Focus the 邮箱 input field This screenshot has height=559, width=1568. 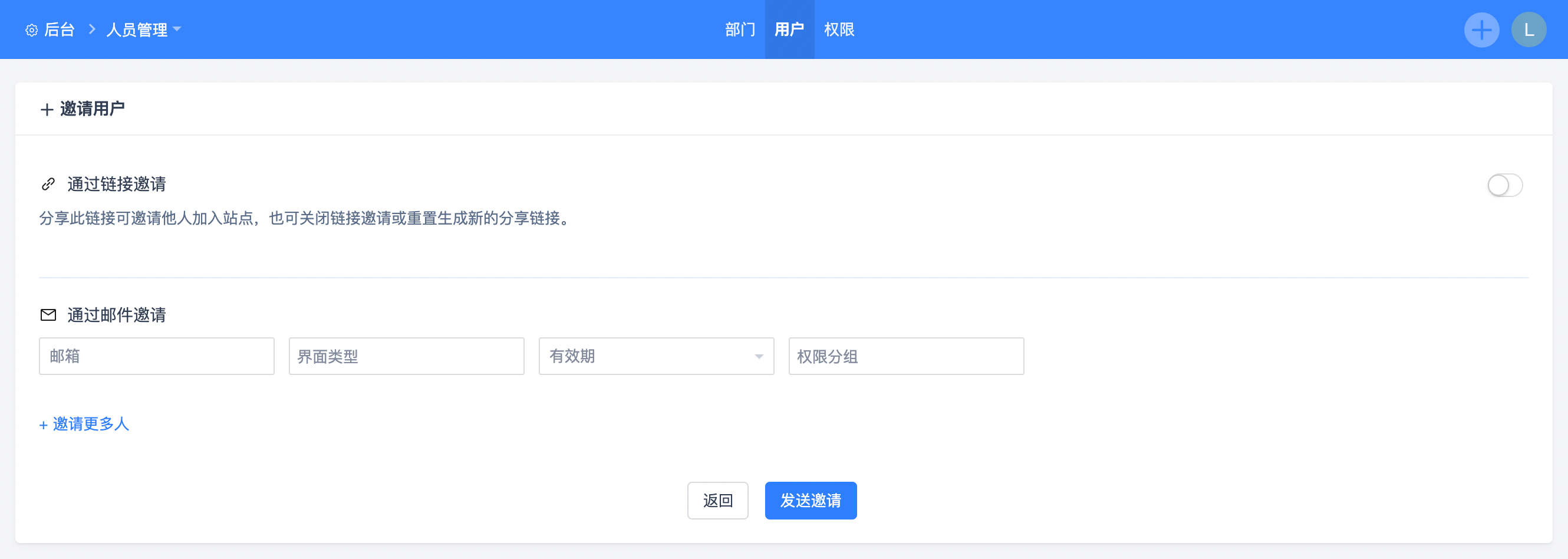156,356
